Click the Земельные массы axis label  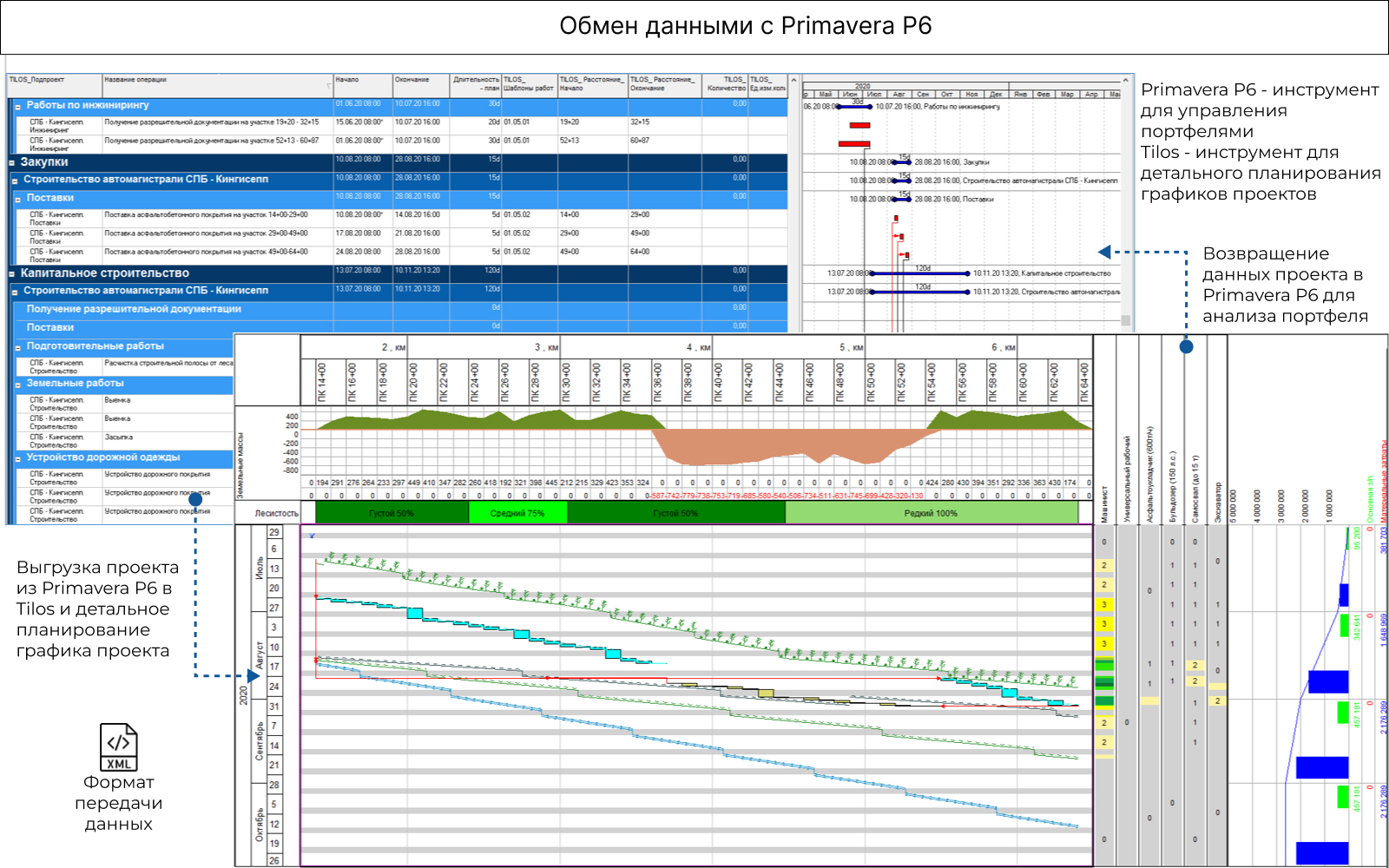point(240,464)
